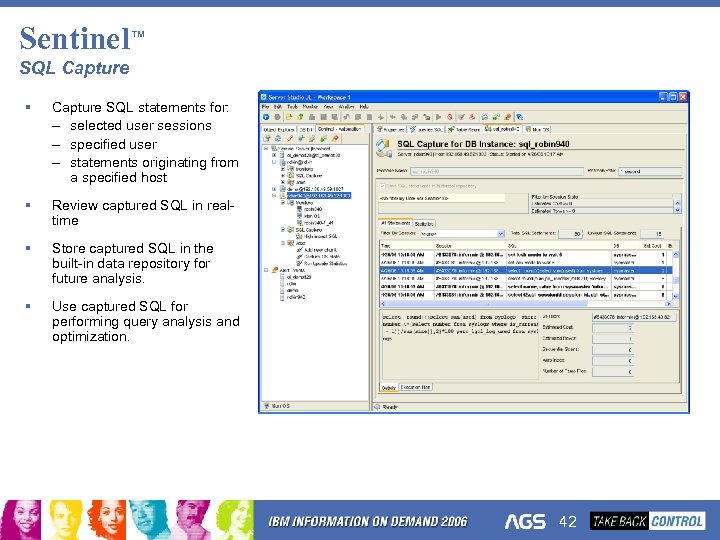Switch to the Object Explorer tab
This screenshot has height=540, width=720.
(279, 129)
